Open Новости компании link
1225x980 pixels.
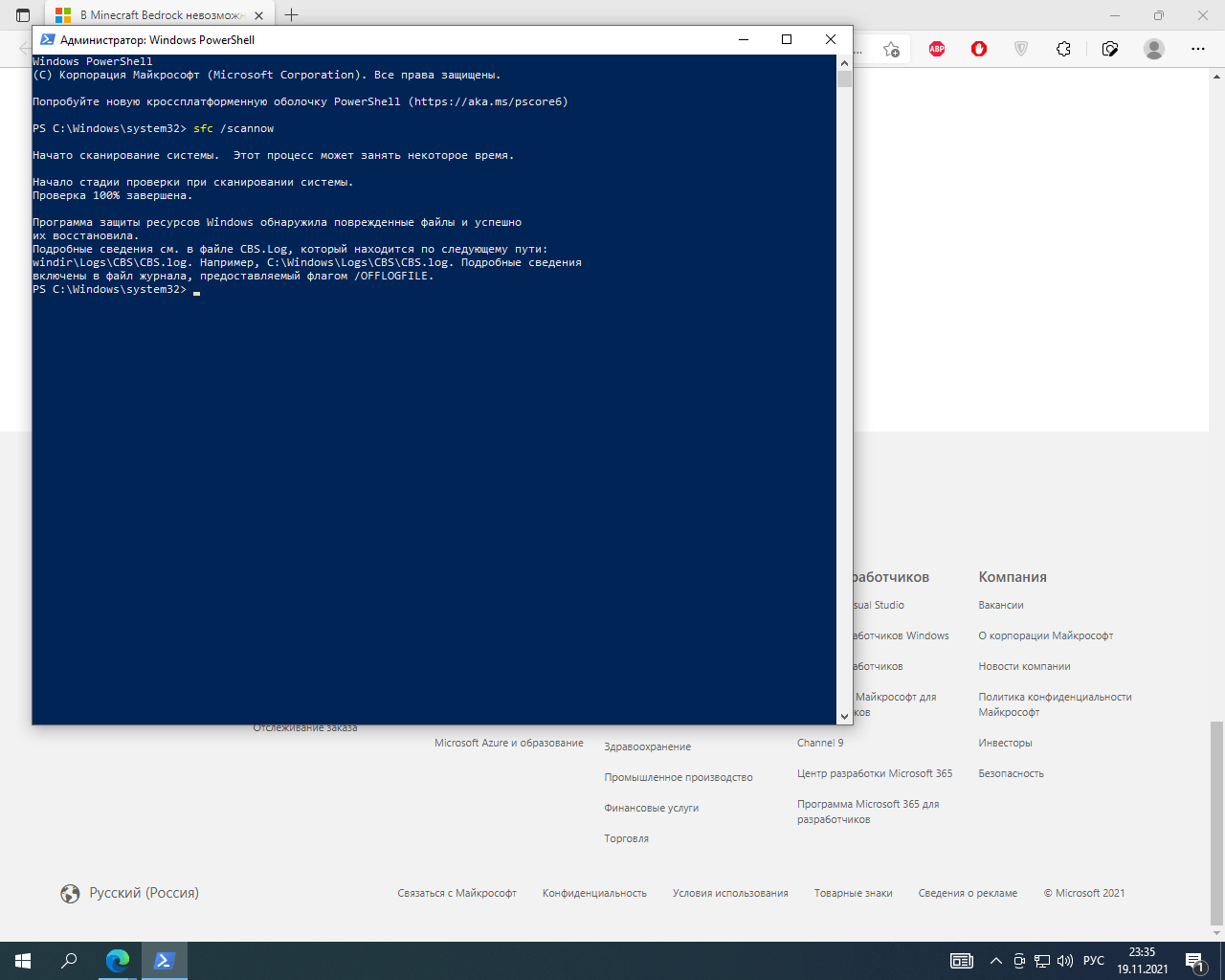[x=1024, y=666]
